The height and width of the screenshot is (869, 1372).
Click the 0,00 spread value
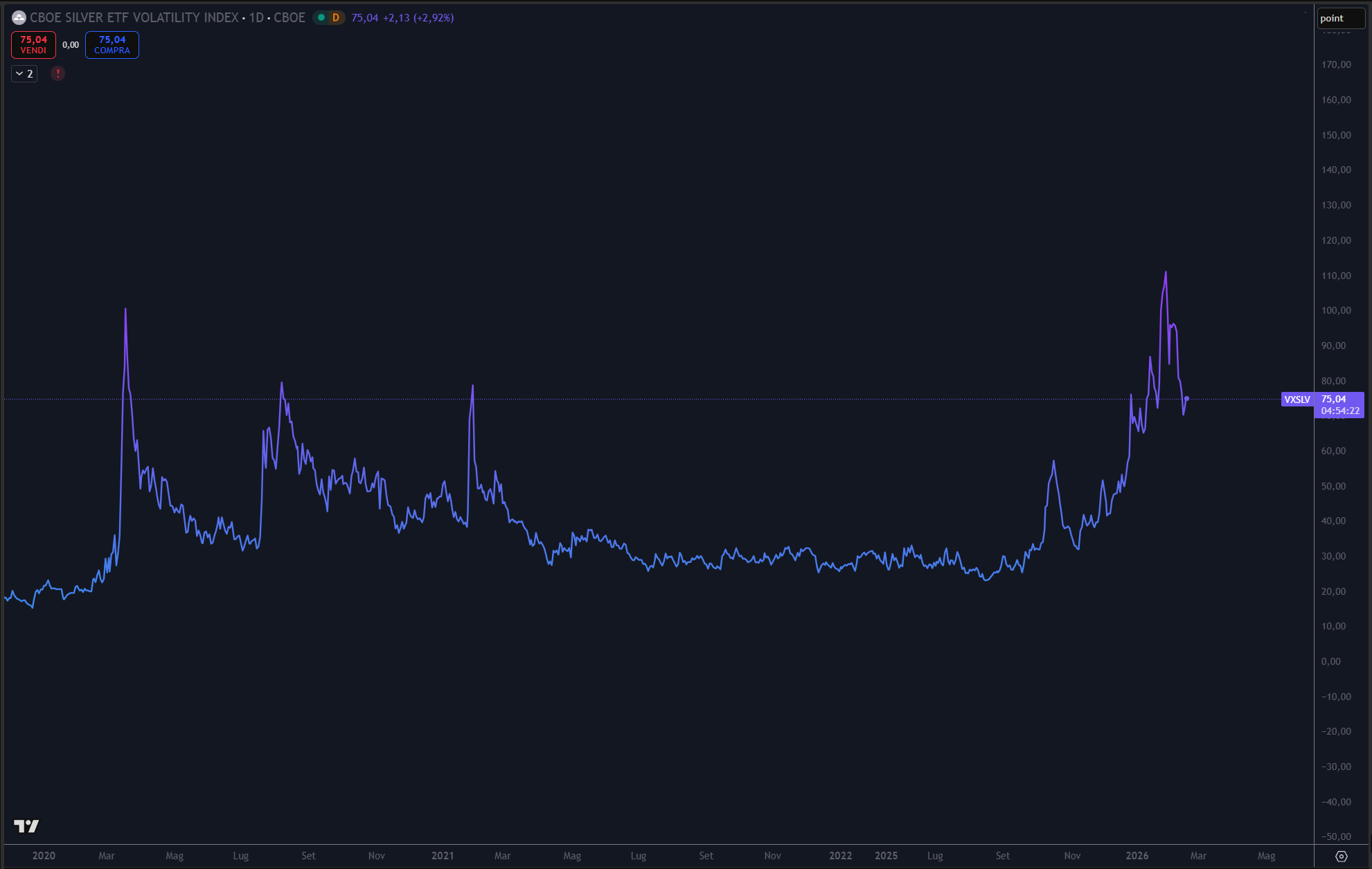click(x=71, y=45)
